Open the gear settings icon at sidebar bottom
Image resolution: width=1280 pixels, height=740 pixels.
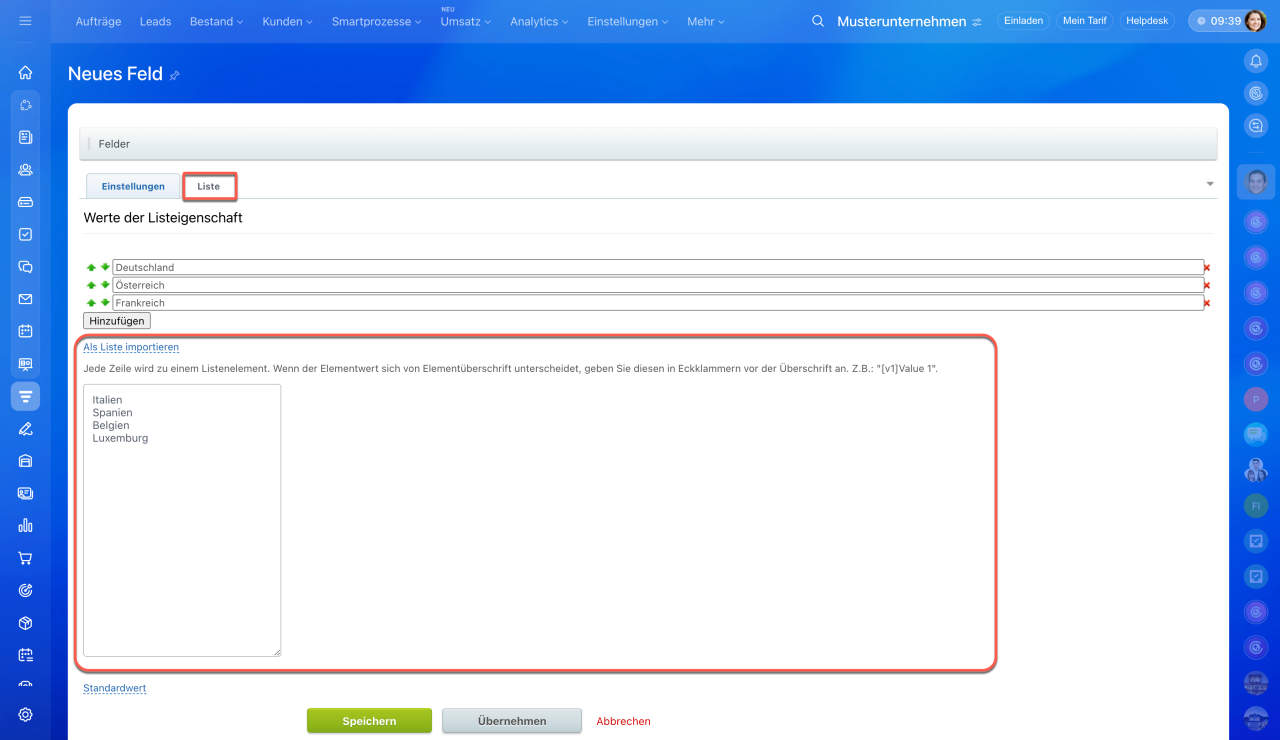(x=26, y=715)
